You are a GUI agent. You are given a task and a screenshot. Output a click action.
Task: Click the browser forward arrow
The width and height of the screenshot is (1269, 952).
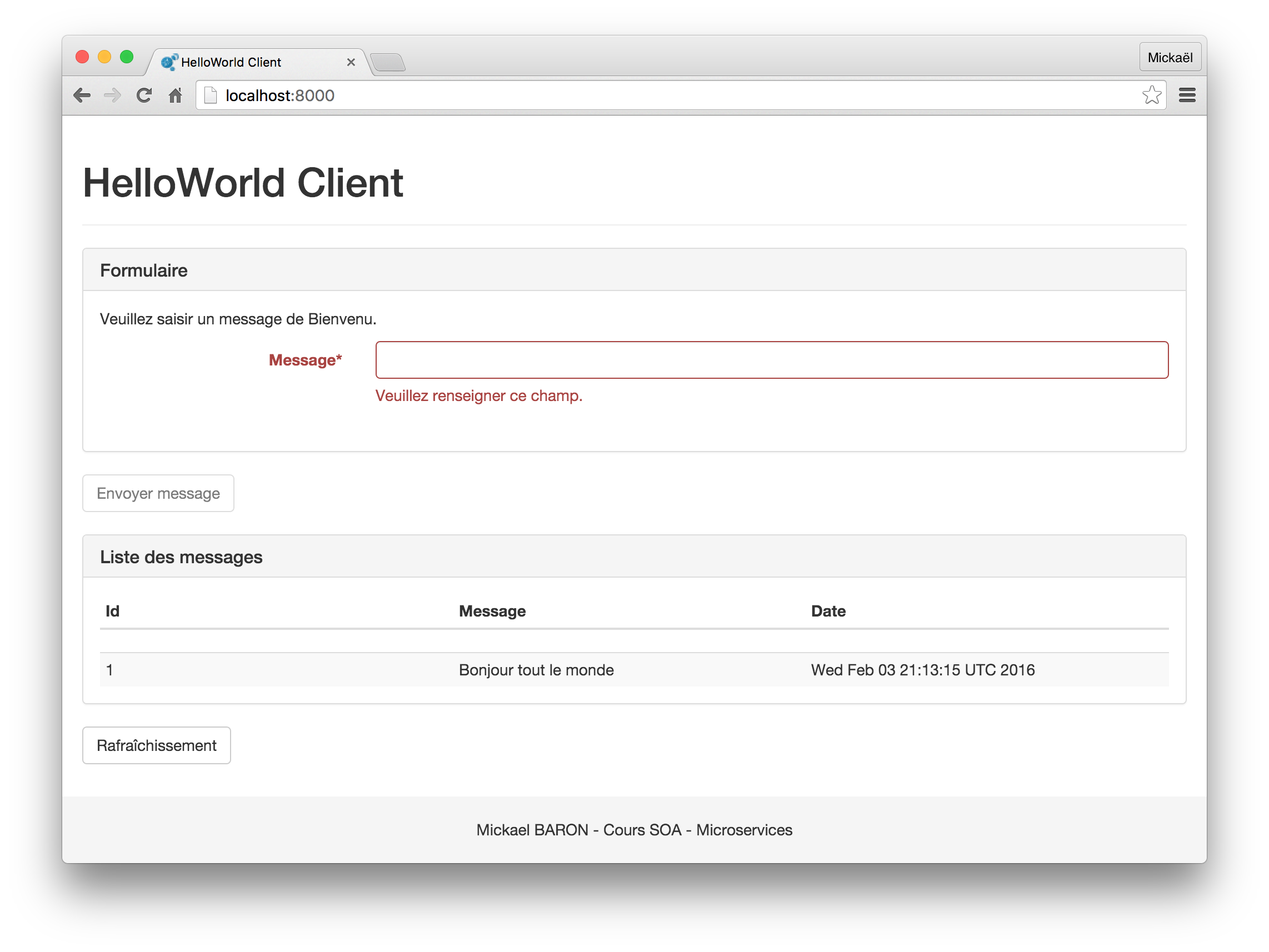click(x=113, y=95)
